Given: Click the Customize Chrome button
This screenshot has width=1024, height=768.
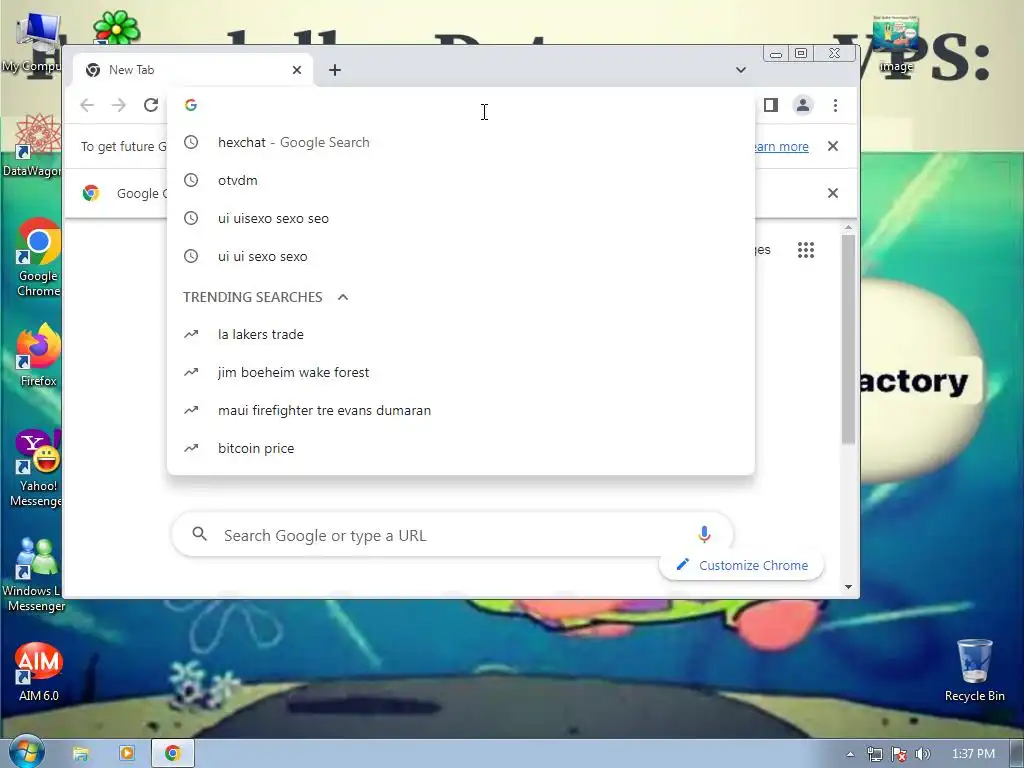Looking at the screenshot, I should [742, 565].
